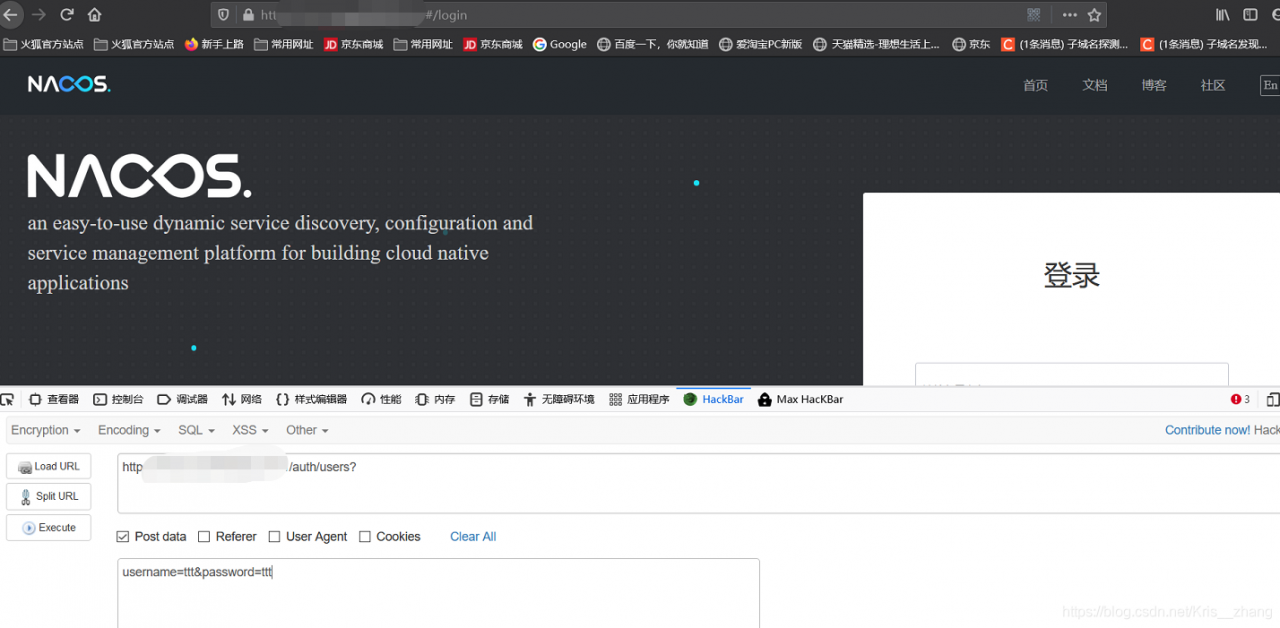1280x628 pixels.
Task: Click the padlock site info icon
Action: click(248, 15)
